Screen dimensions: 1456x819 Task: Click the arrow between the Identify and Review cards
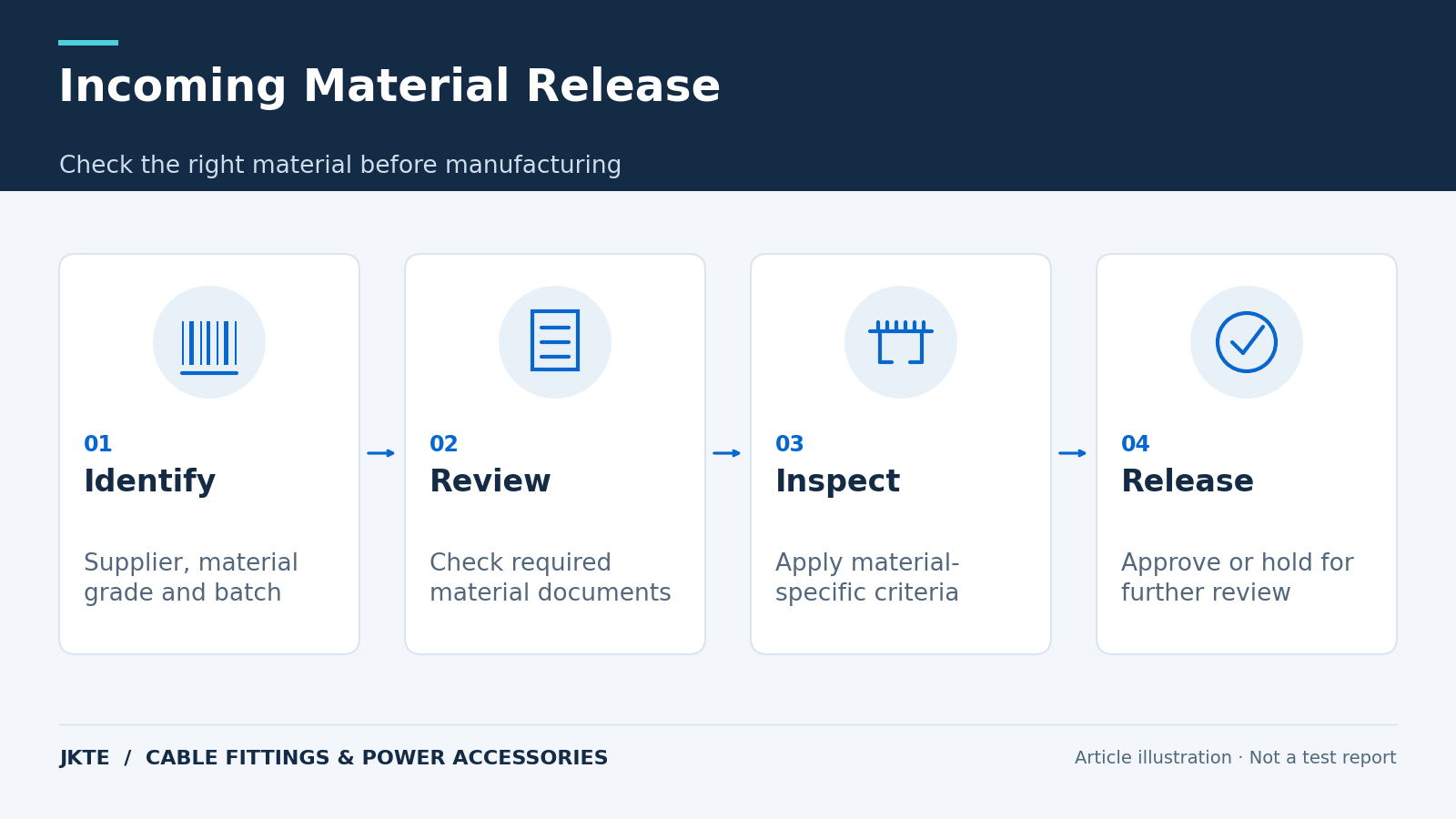pyautogui.click(x=381, y=453)
